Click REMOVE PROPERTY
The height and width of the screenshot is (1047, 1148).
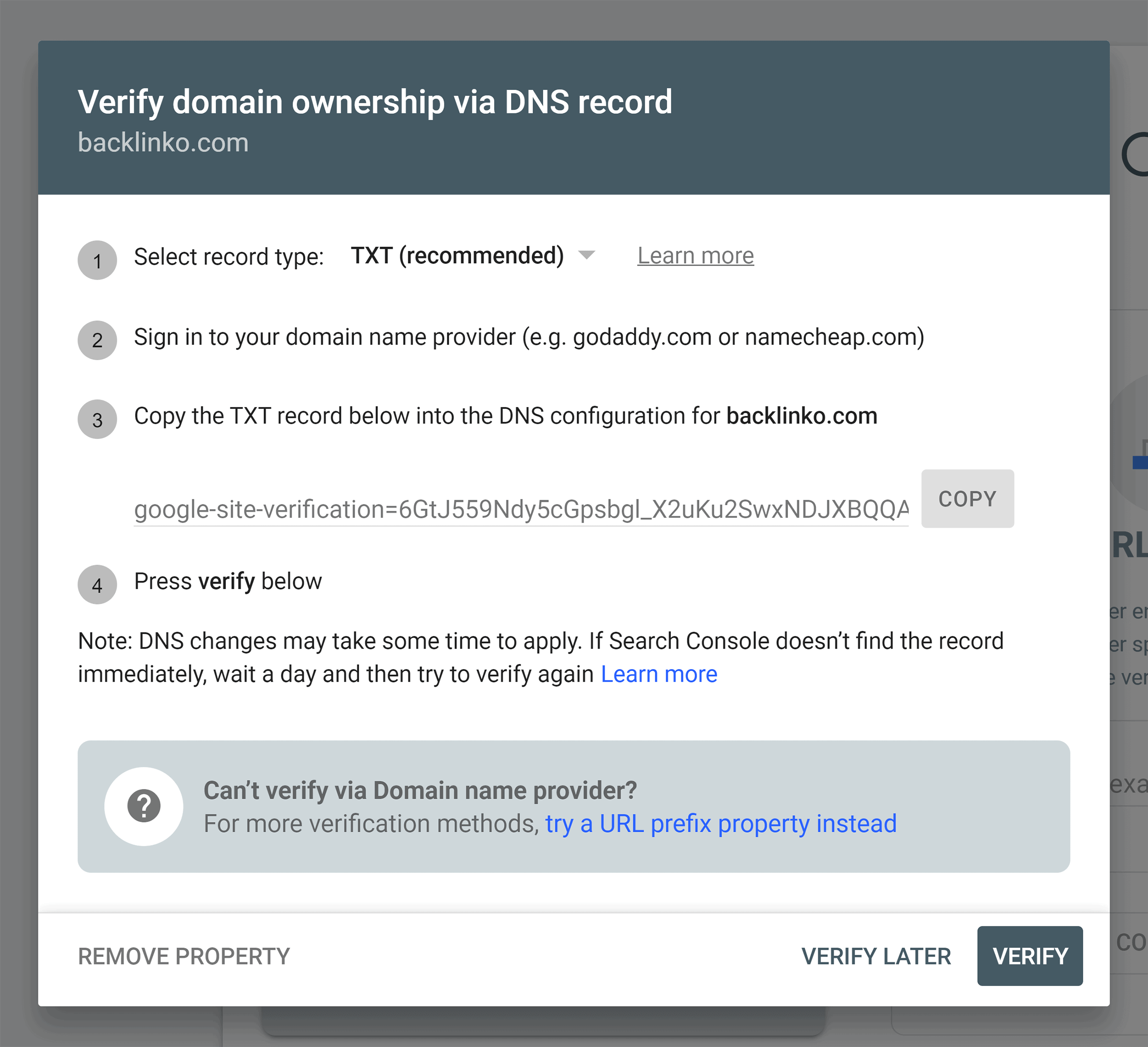pos(183,957)
